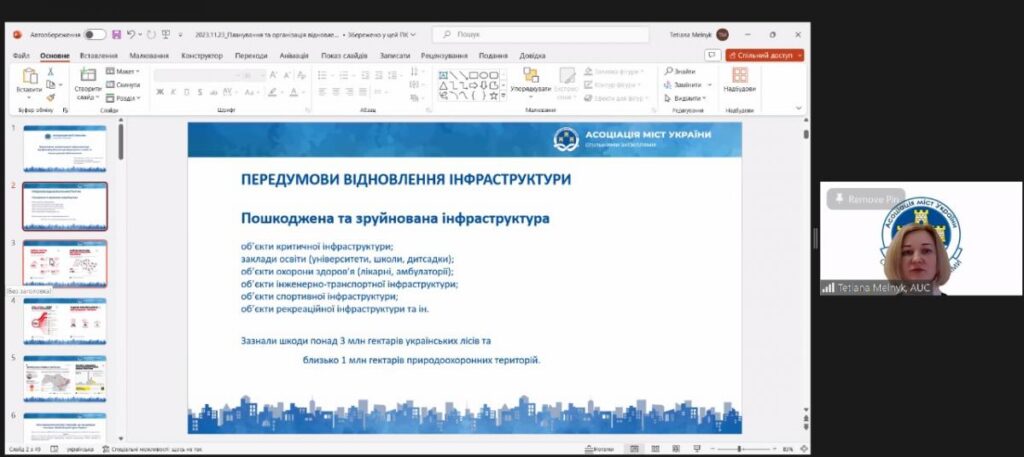Switch to Slide Sorter view
The image size is (1024, 457).
click(x=655, y=449)
